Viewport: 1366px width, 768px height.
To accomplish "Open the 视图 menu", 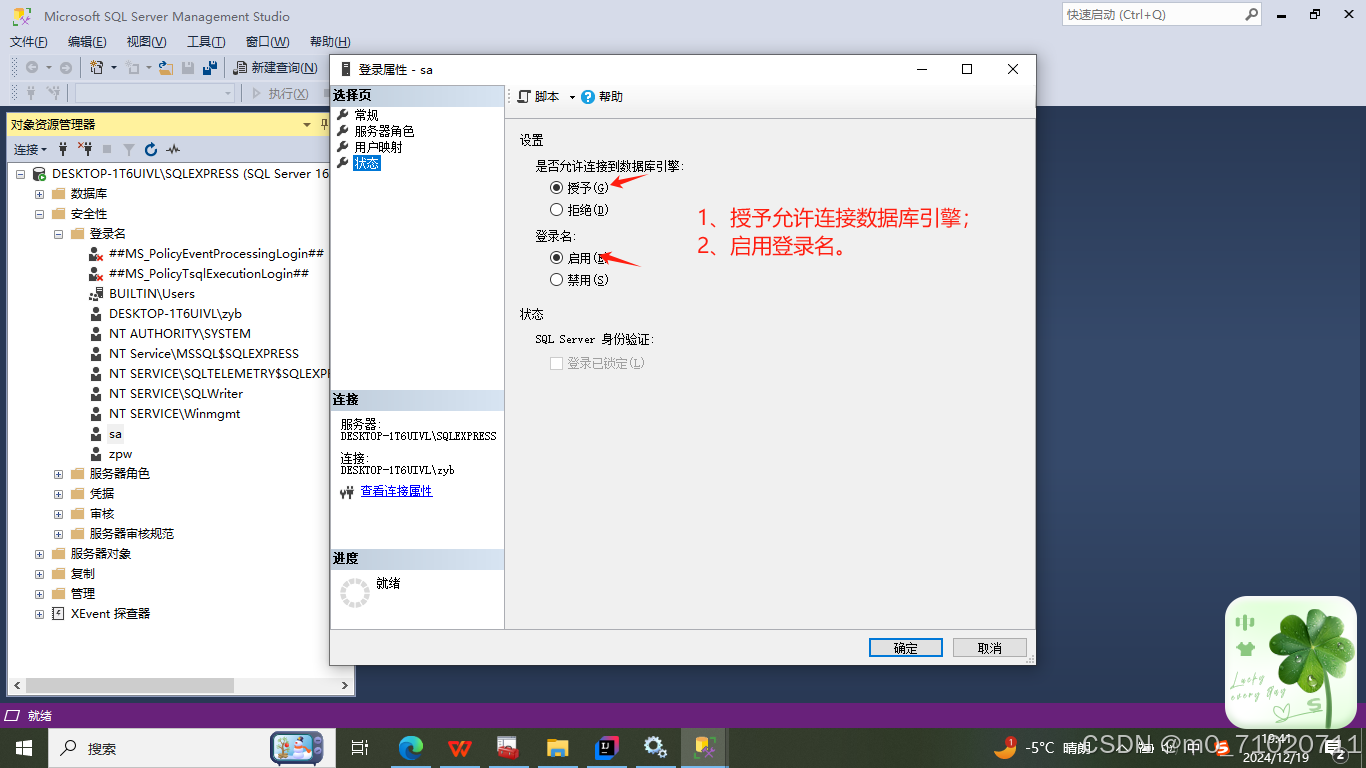I will [146, 42].
